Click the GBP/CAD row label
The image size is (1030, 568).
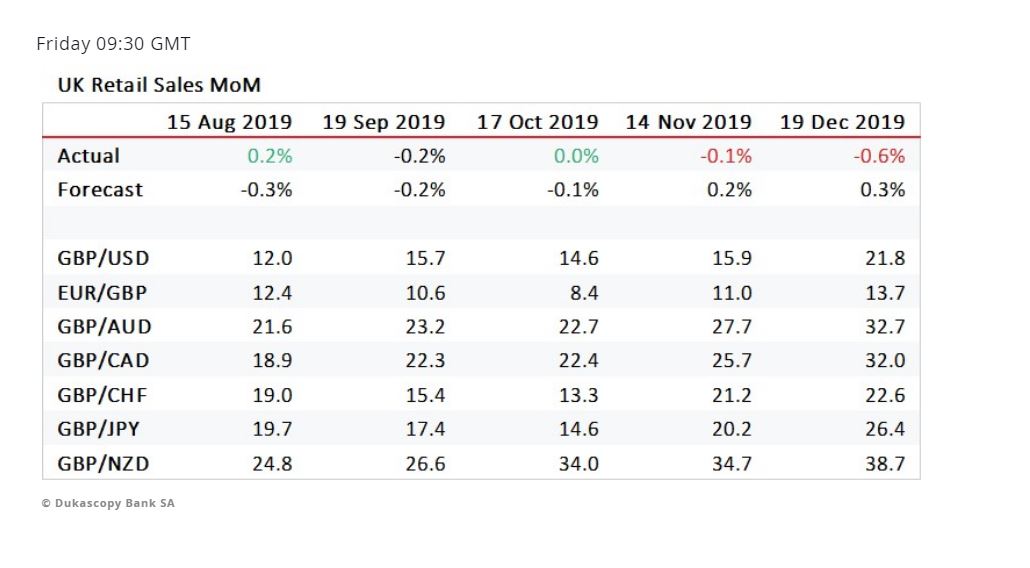point(103,361)
